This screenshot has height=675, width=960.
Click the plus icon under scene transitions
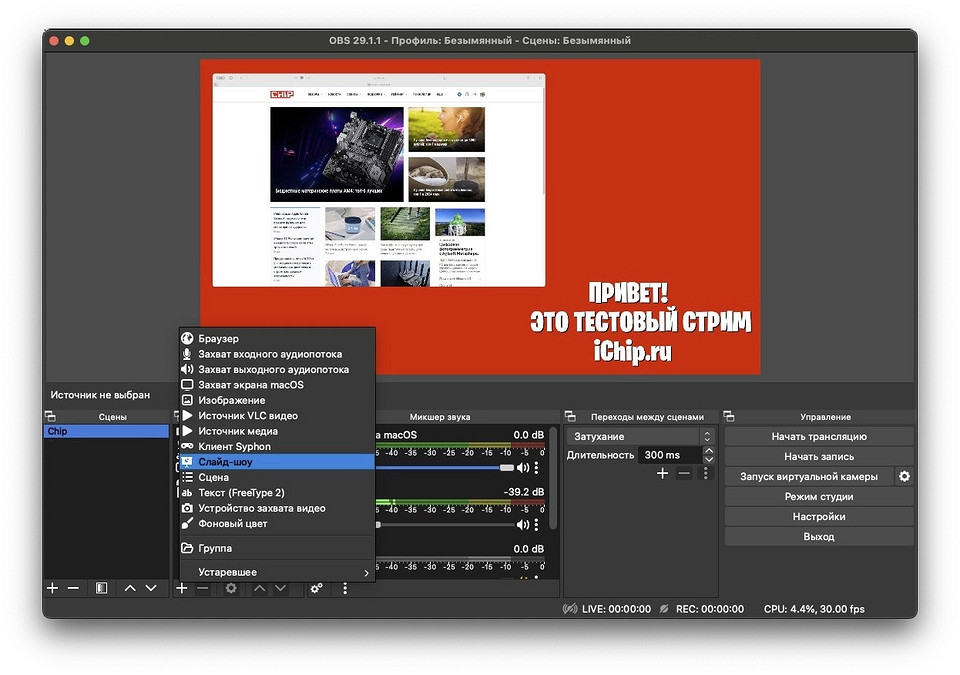(x=662, y=473)
